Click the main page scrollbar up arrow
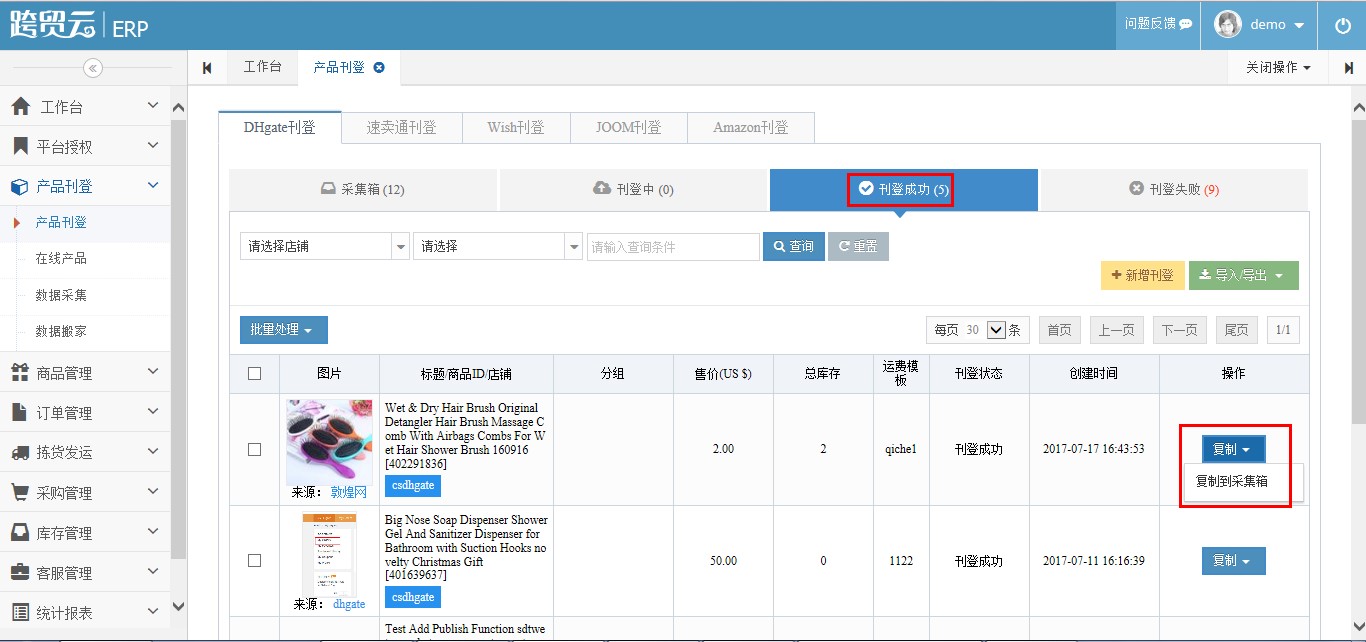1366x642 pixels. coord(1357,107)
